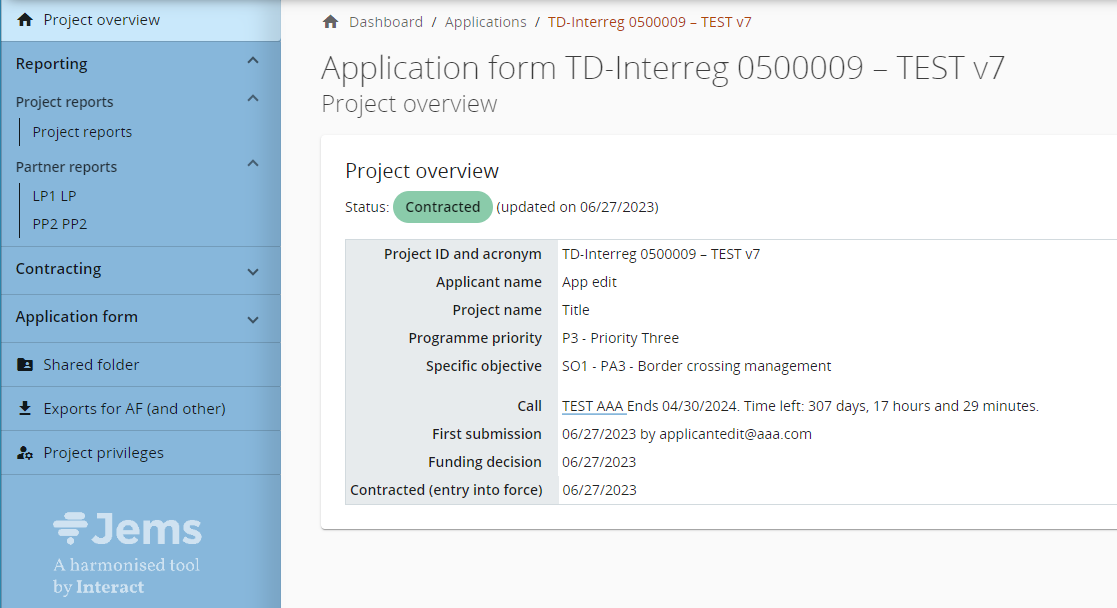Click the Shared folder icon in sidebar
Screen dimensions: 1117x608
click(x=25, y=365)
